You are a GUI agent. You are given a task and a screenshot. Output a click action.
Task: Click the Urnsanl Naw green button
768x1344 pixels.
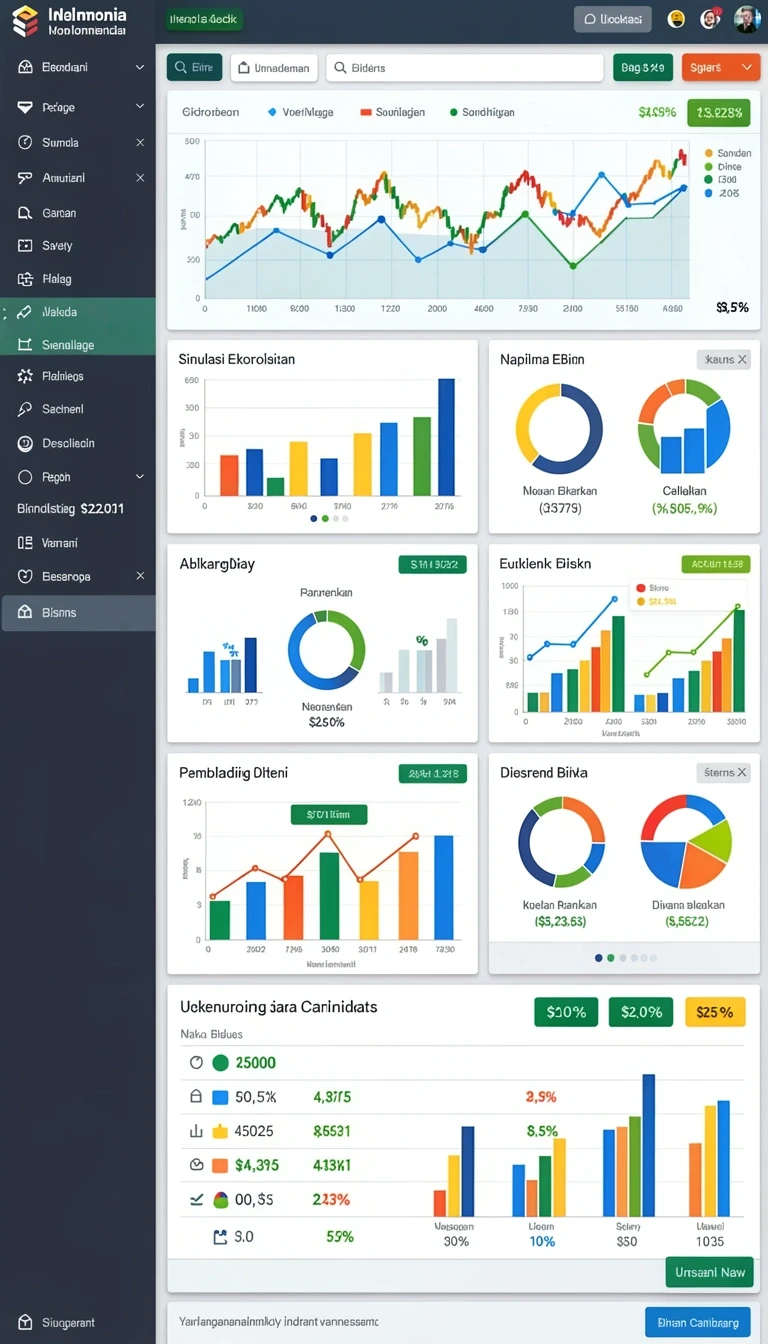709,1272
